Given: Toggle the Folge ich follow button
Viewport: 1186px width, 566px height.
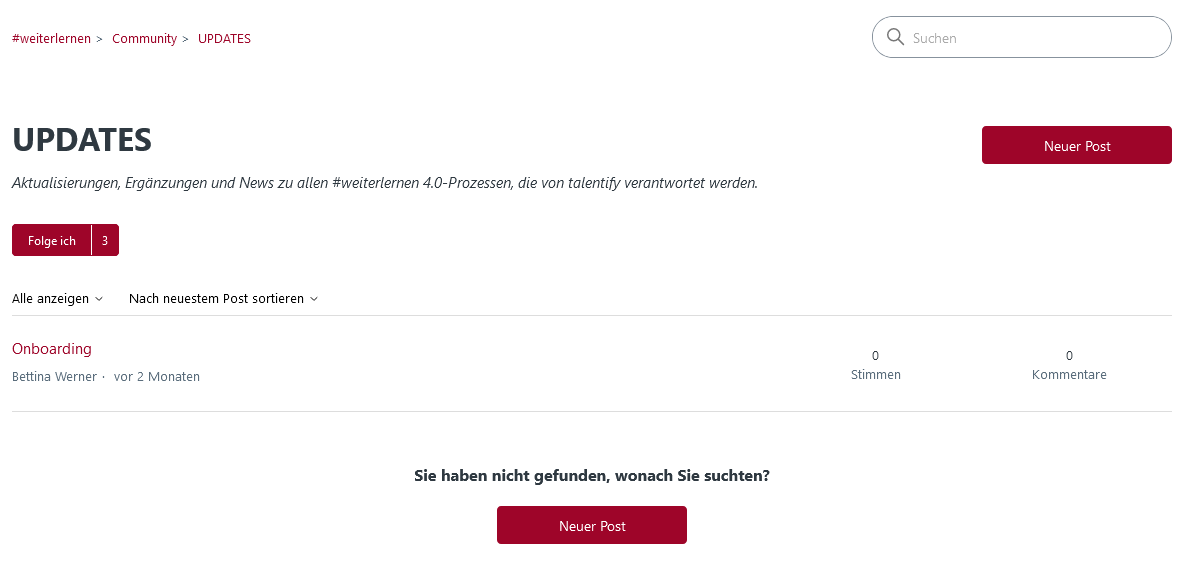Looking at the screenshot, I should [x=51, y=241].
